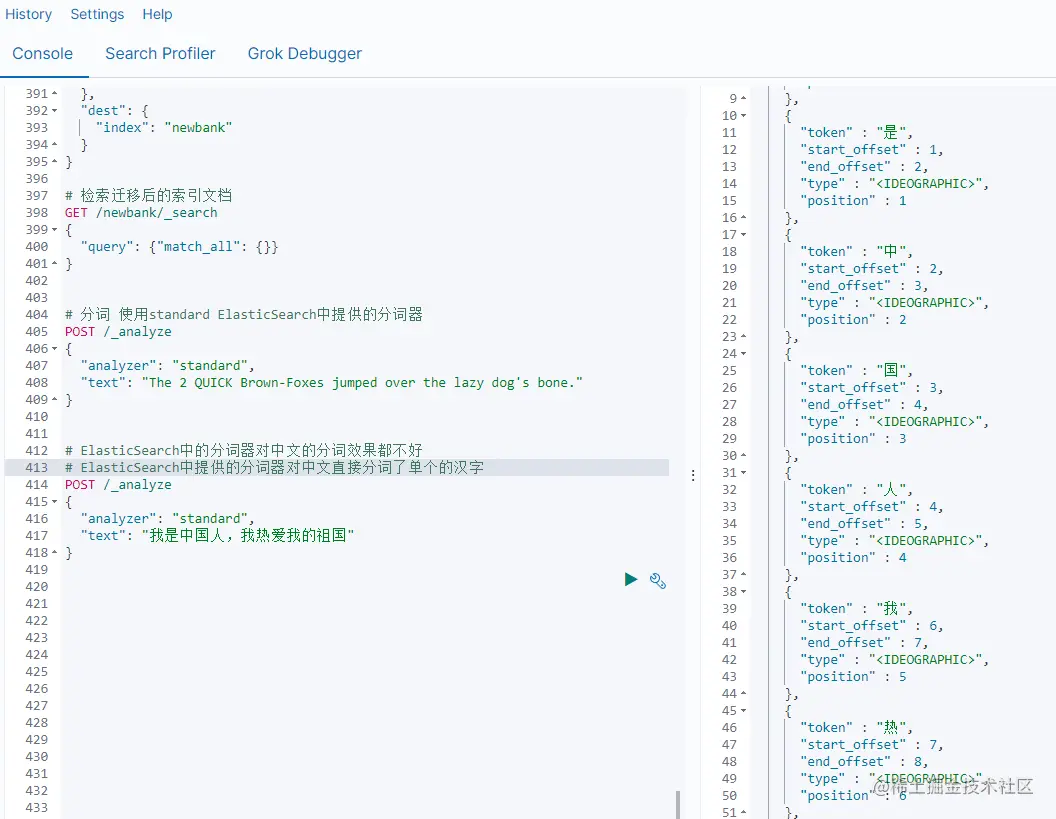Toggle fold arrow at line 409

click(x=55, y=399)
